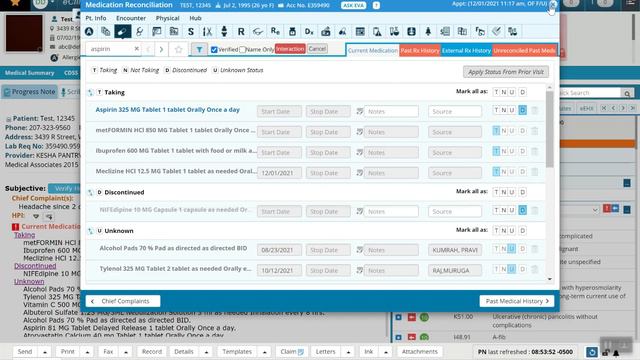Delete the Aspirin 325 MG row
Viewport: 640px width, 360px height.
tap(534, 110)
